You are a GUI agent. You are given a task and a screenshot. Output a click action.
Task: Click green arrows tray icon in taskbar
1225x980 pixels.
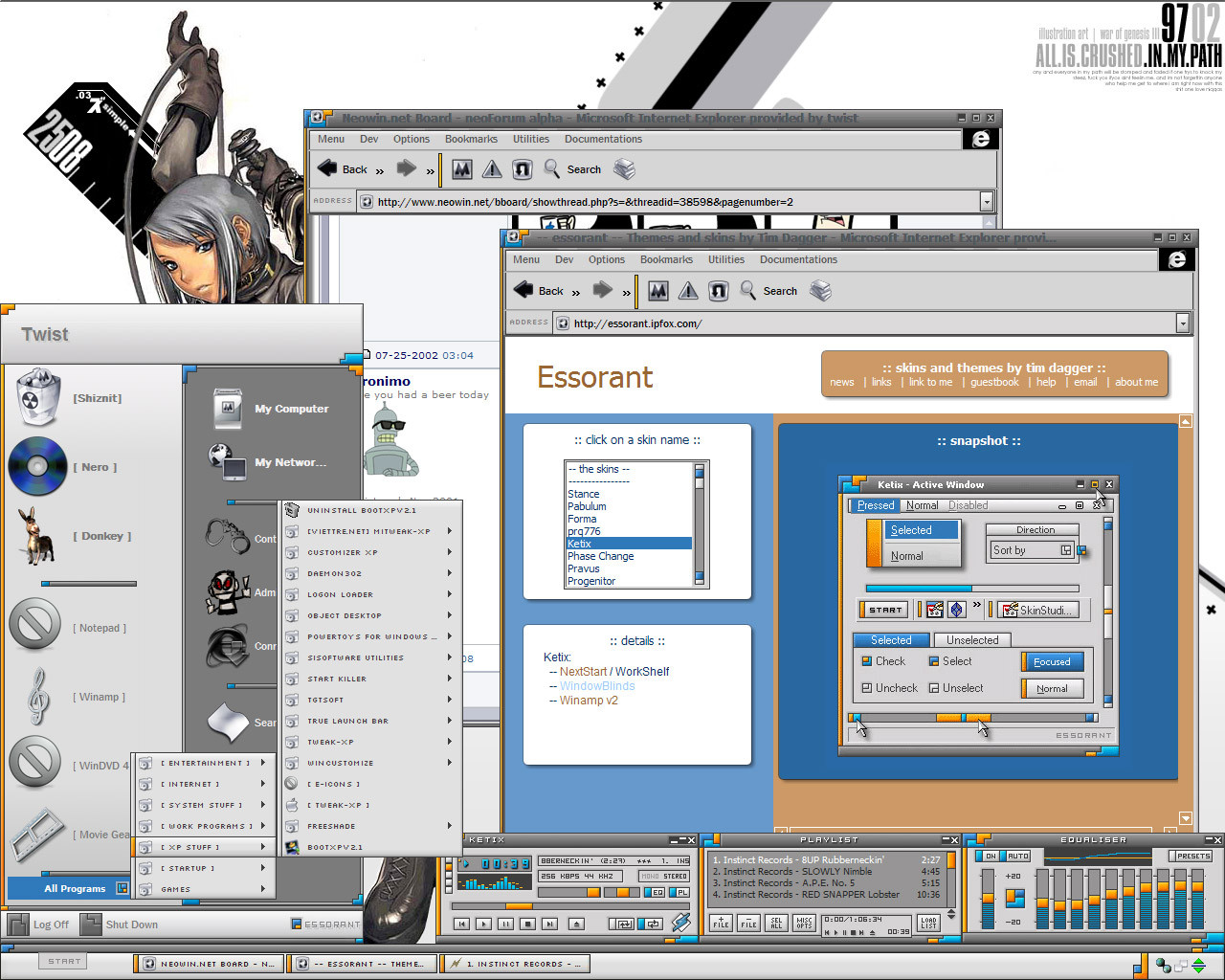1198,966
